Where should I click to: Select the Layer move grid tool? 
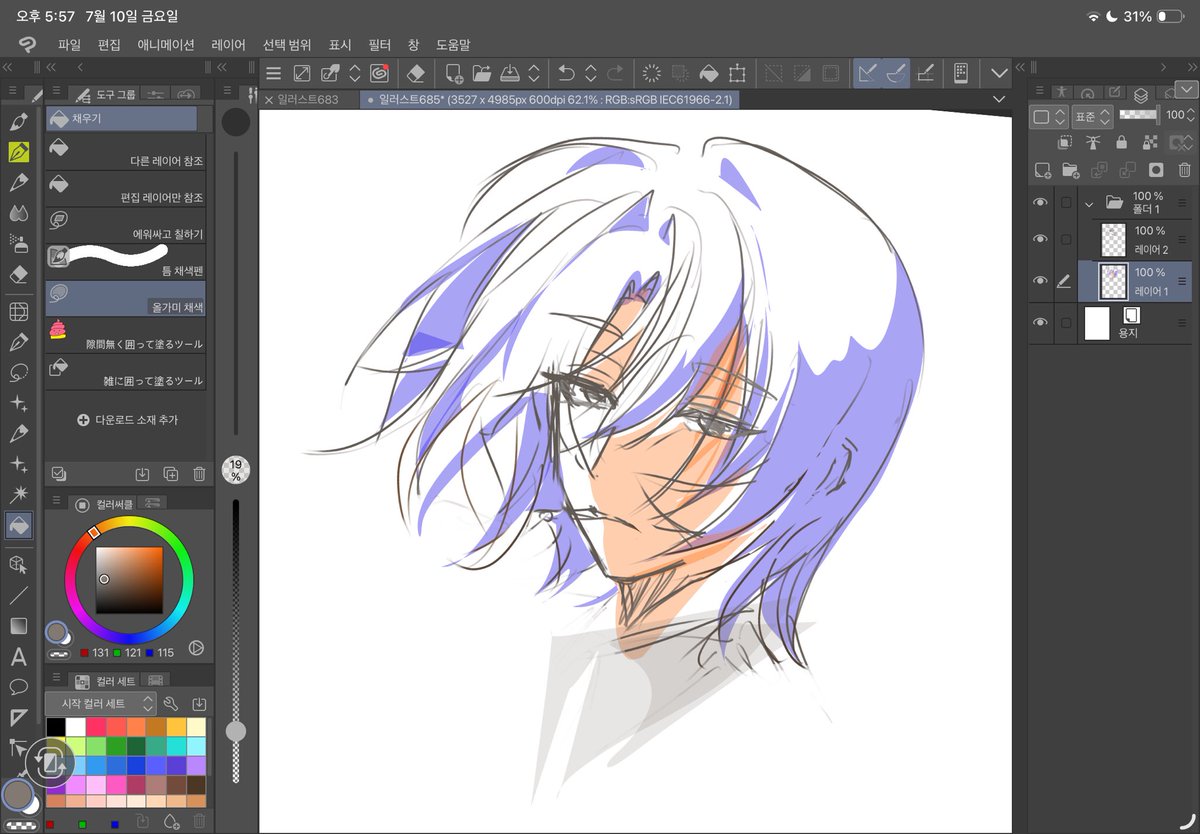[x=18, y=311]
